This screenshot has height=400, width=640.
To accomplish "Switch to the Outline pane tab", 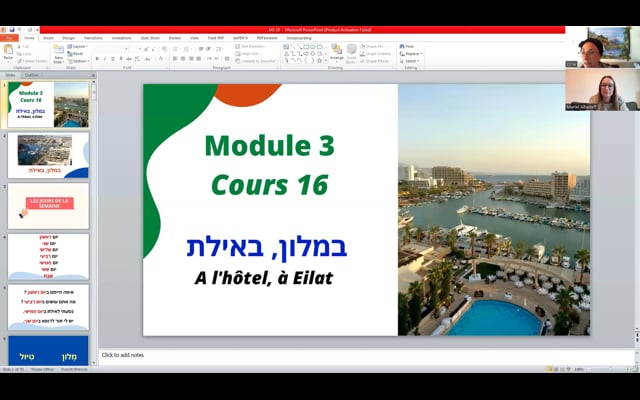I will [x=31, y=75].
